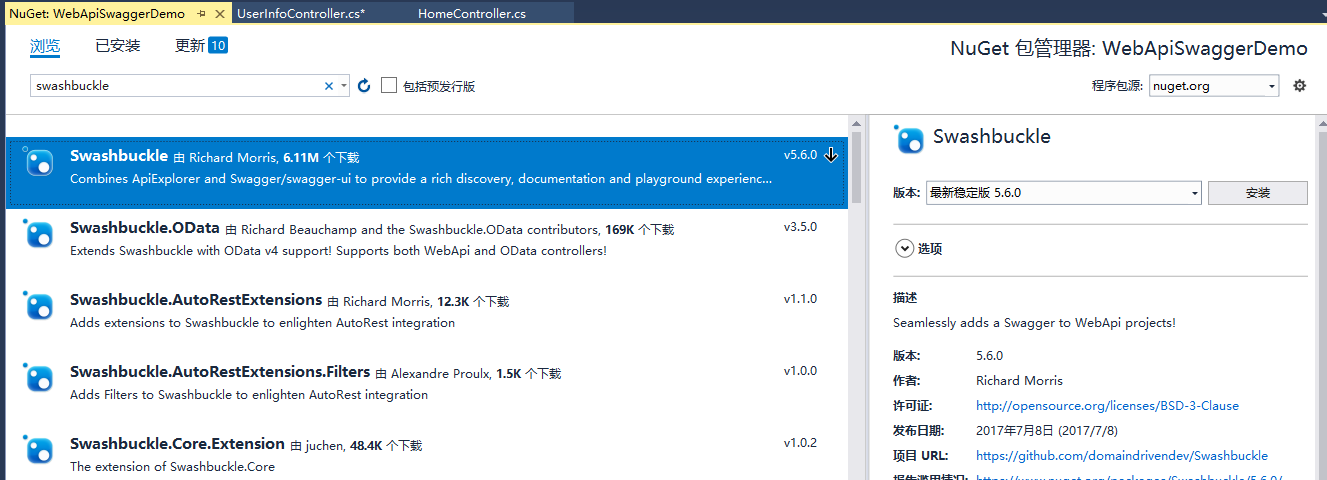Open the search history dropdown arrow
This screenshot has height=480, width=1327.
pyautogui.click(x=344, y=86)
